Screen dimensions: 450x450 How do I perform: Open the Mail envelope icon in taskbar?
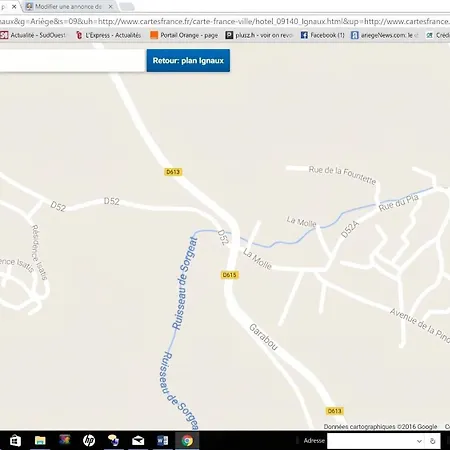[x=138, y=441]
